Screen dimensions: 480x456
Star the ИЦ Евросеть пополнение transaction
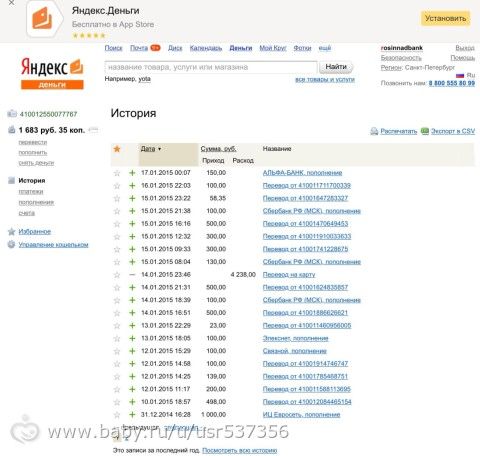coord(117,415)
